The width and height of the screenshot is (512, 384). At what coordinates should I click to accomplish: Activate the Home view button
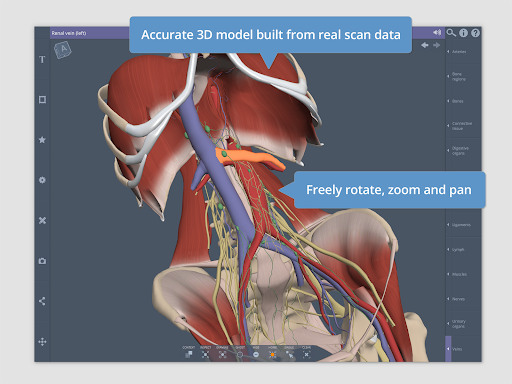click(272, 353)
